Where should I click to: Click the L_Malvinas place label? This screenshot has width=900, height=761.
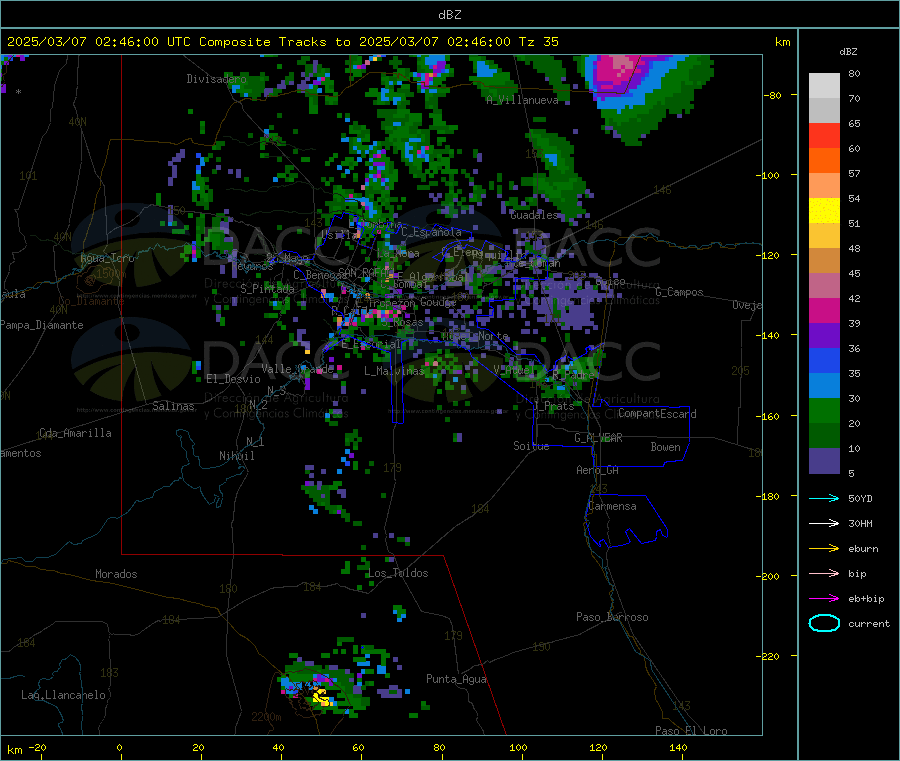point(394,371)
